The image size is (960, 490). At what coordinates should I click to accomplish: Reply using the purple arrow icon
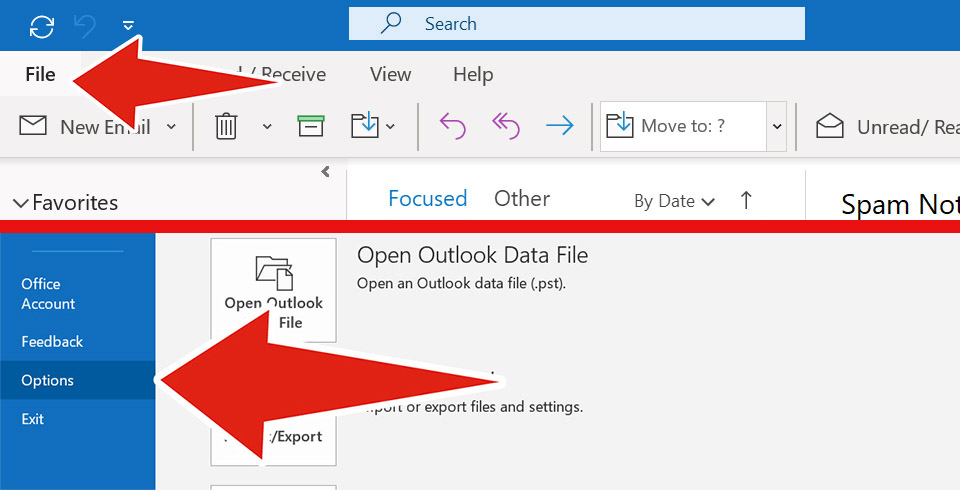tap(452, 126)
